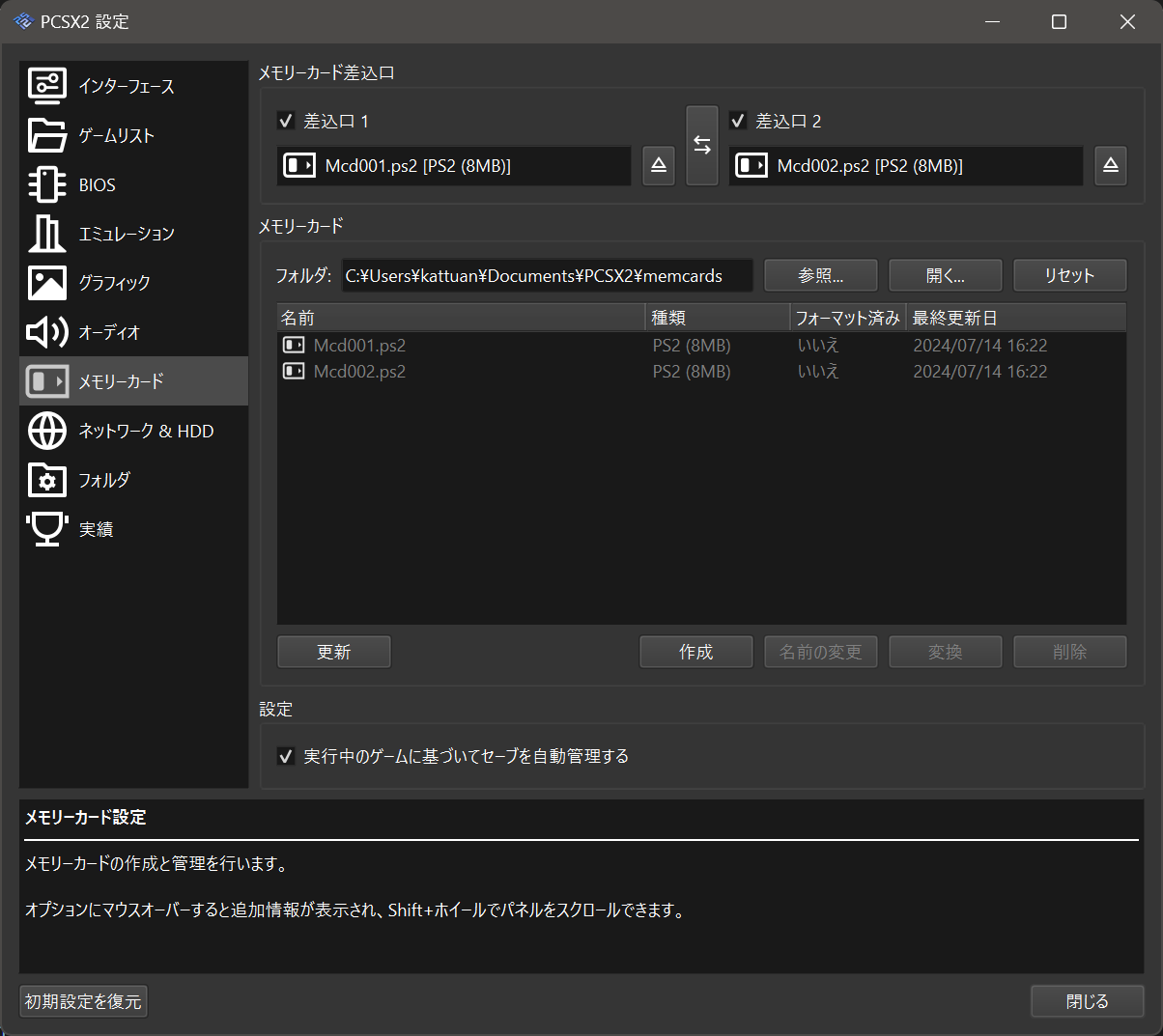This screenshot has width=1163, height=1036.
Task: Click the Mcd002.ps2 row date 2024/07/14 16:22
Action: 980,371
